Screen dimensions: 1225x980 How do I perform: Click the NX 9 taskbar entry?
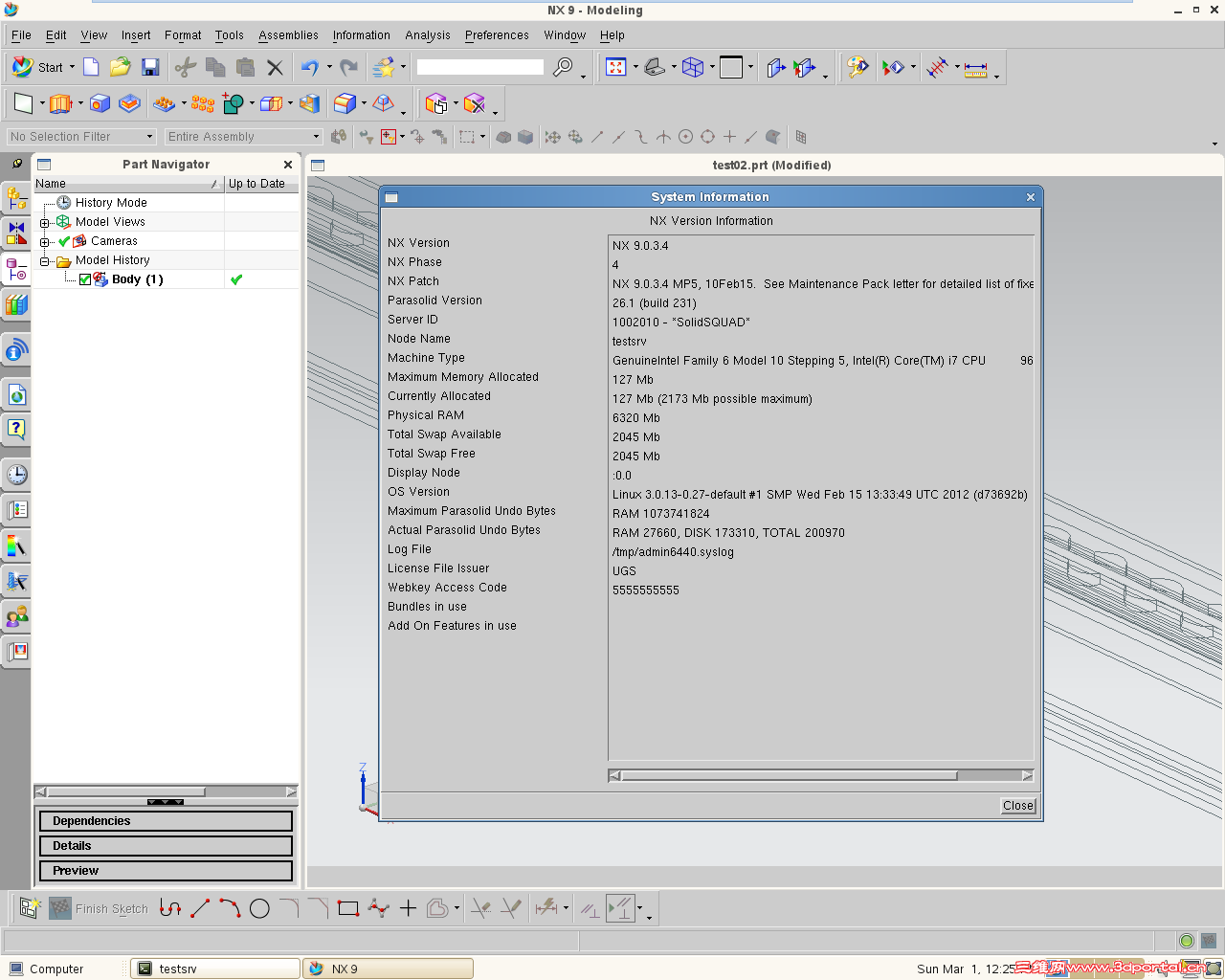tap(388, 969)
